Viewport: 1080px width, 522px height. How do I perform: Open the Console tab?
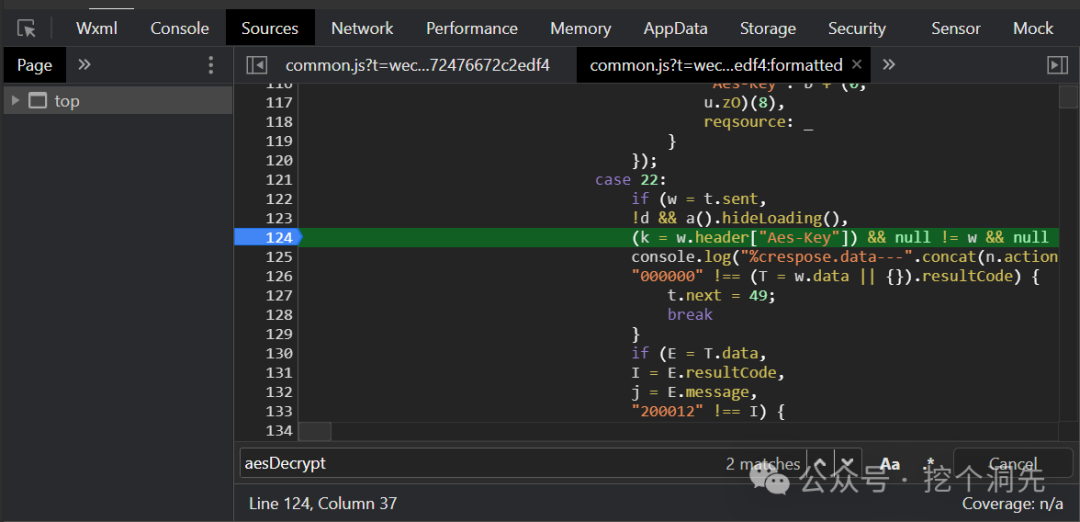[x=180, y=28]
